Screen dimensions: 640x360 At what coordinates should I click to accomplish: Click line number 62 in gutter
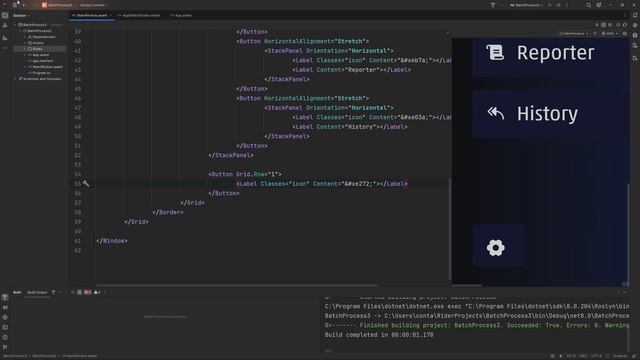click(78, 250)
